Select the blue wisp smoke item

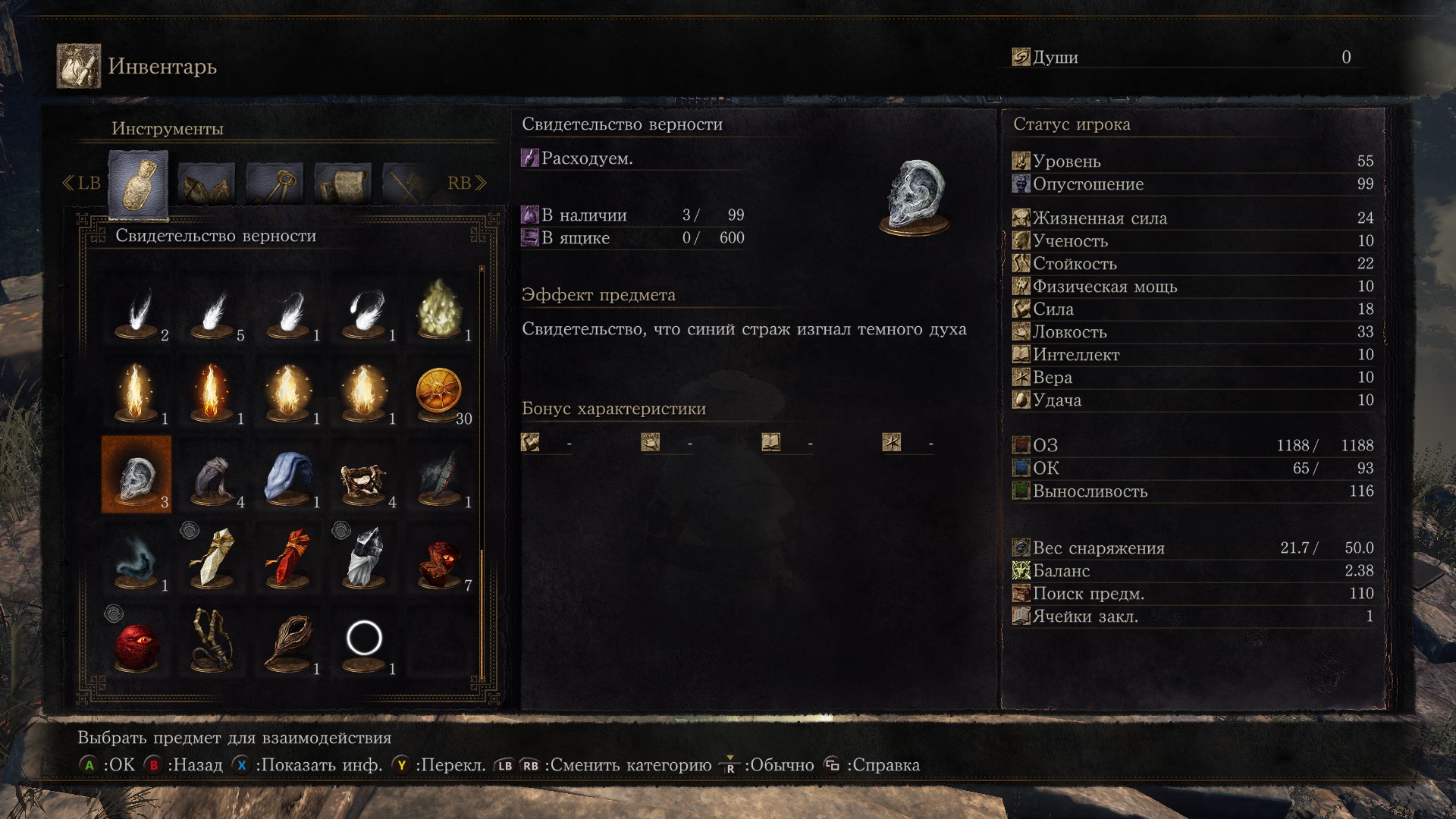coord(136,558)
